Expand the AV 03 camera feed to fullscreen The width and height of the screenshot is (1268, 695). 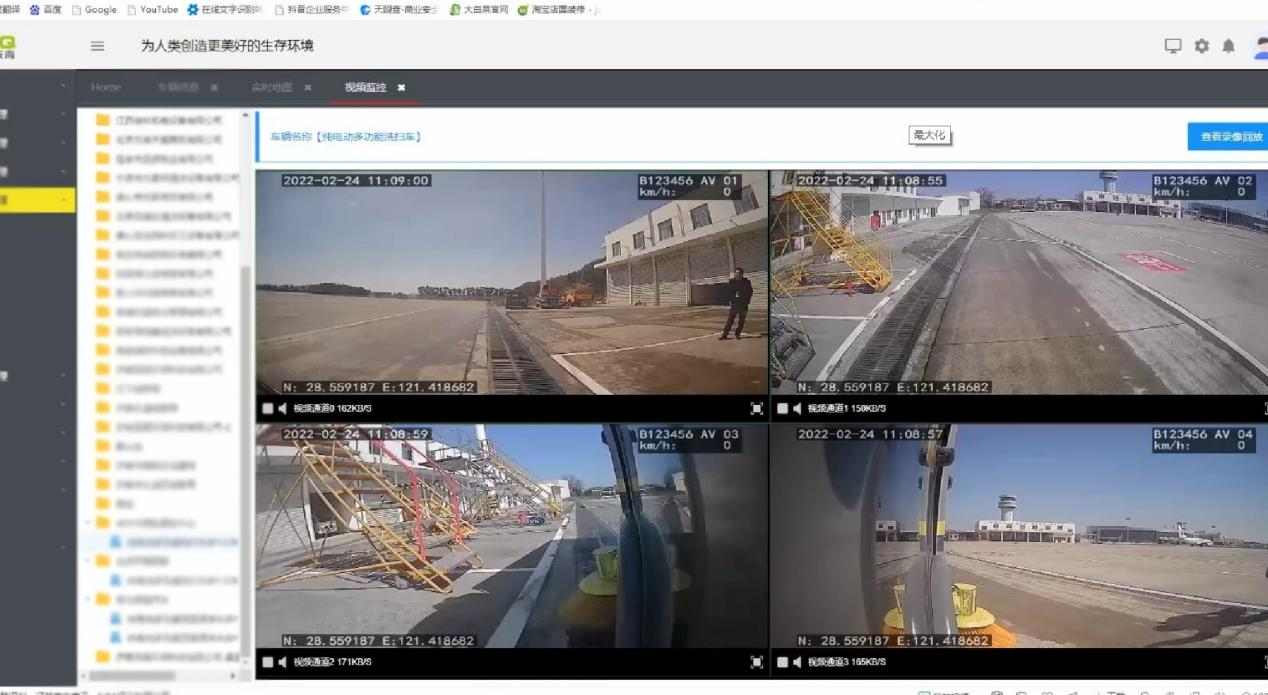coord(756,662)
